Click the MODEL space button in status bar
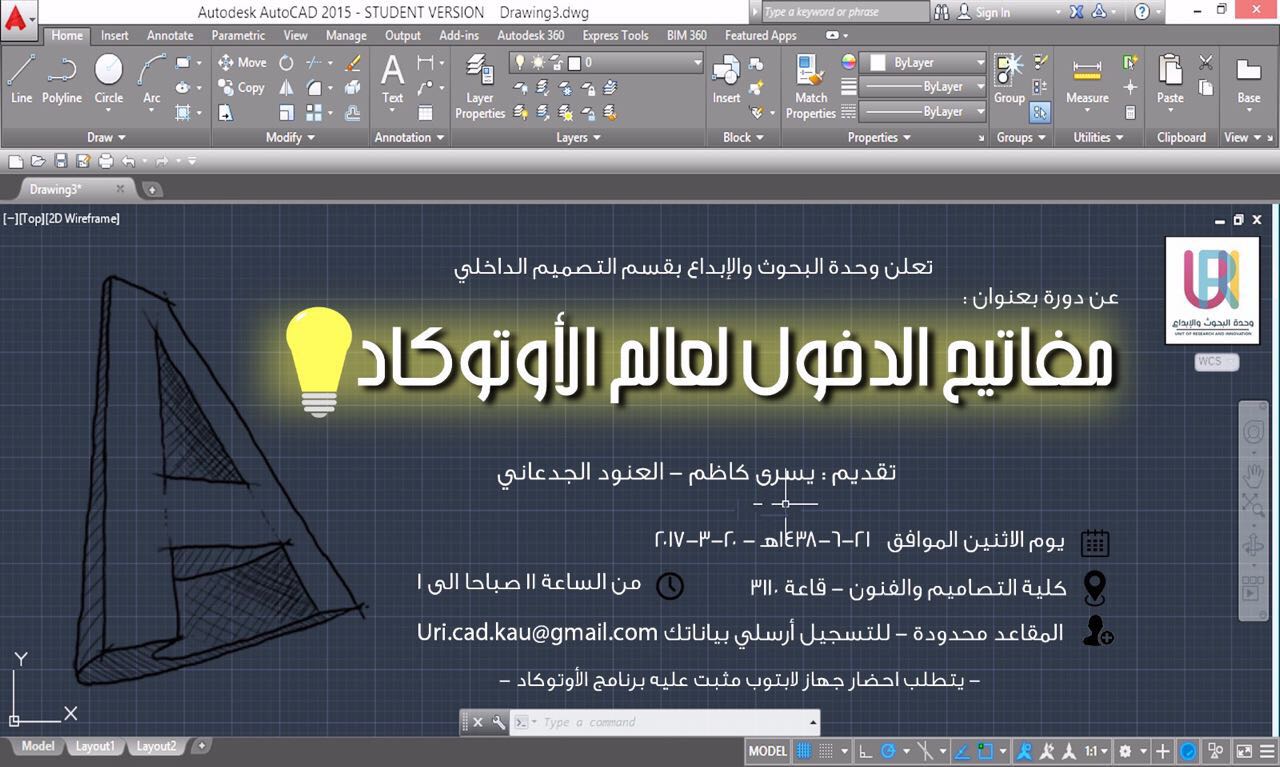The image size is (1280, 767). click(768, 750)
